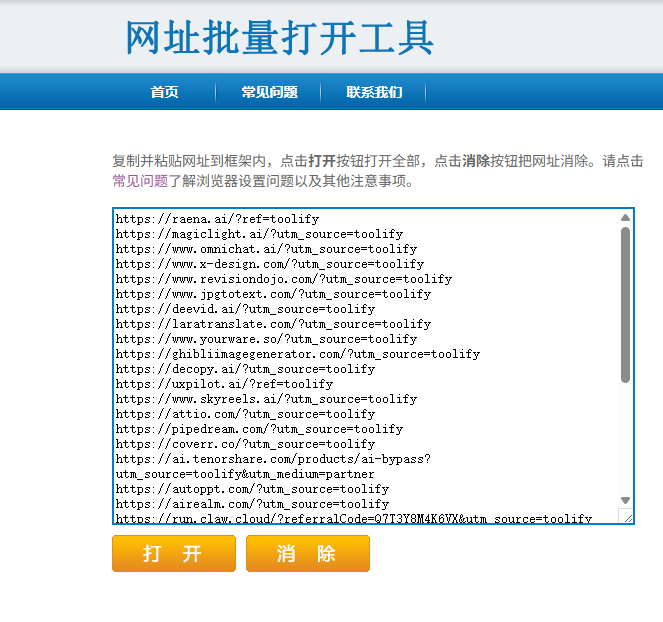Click the ghibliimagegenerator.com URL line
Screen dimensions: 663x622
[x=298, y=354]
